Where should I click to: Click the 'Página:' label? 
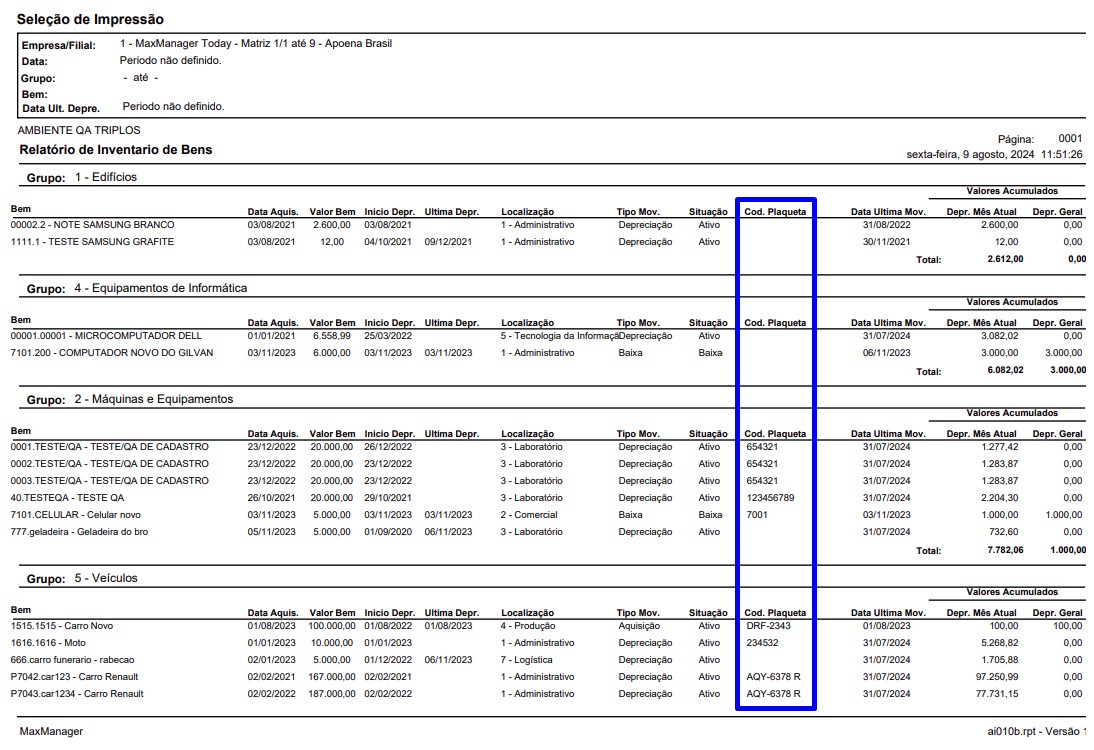1016,140
